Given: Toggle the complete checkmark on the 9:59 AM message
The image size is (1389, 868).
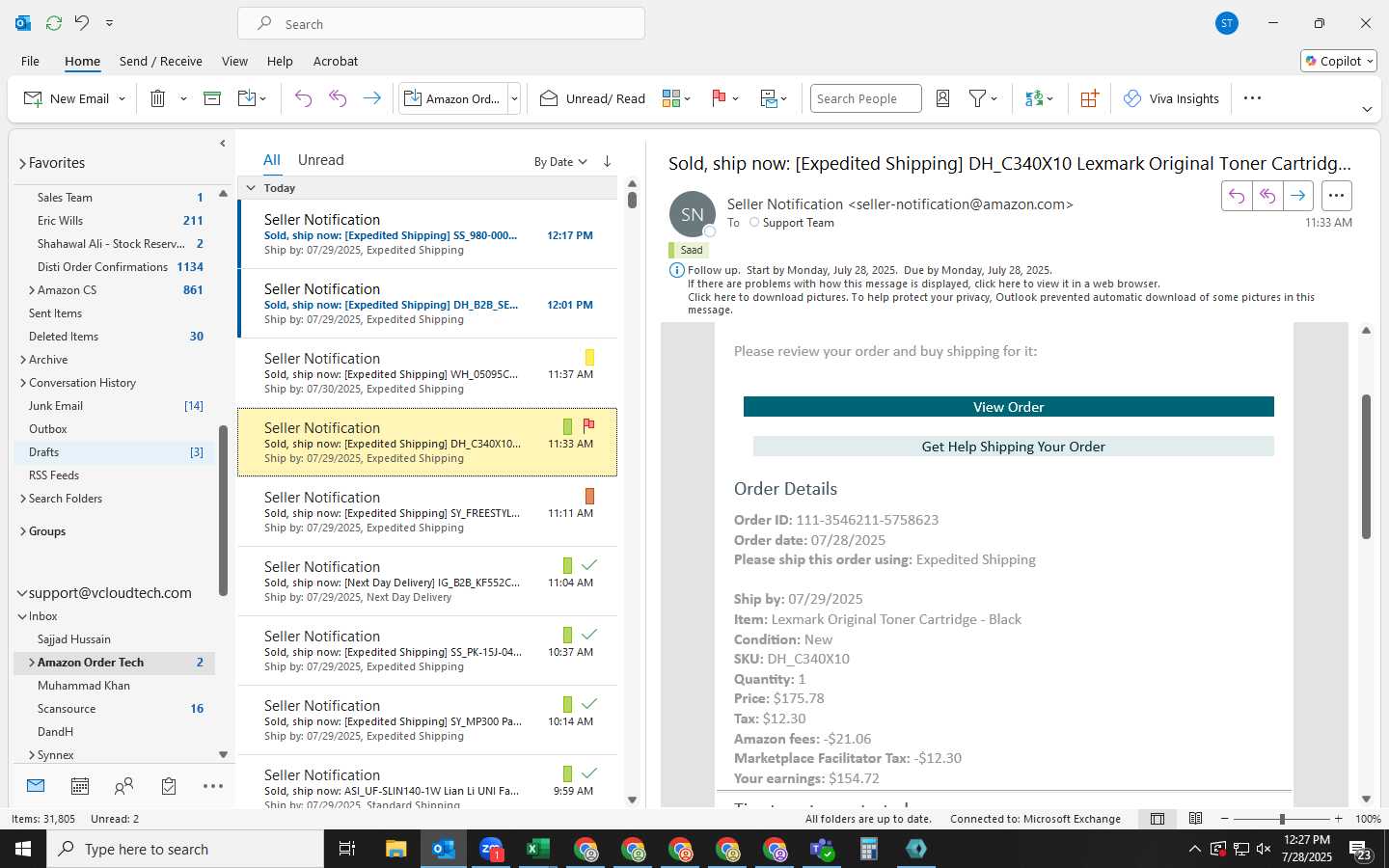Looking at the screenshot, I should pyautogui.click(x=589, y=773).
